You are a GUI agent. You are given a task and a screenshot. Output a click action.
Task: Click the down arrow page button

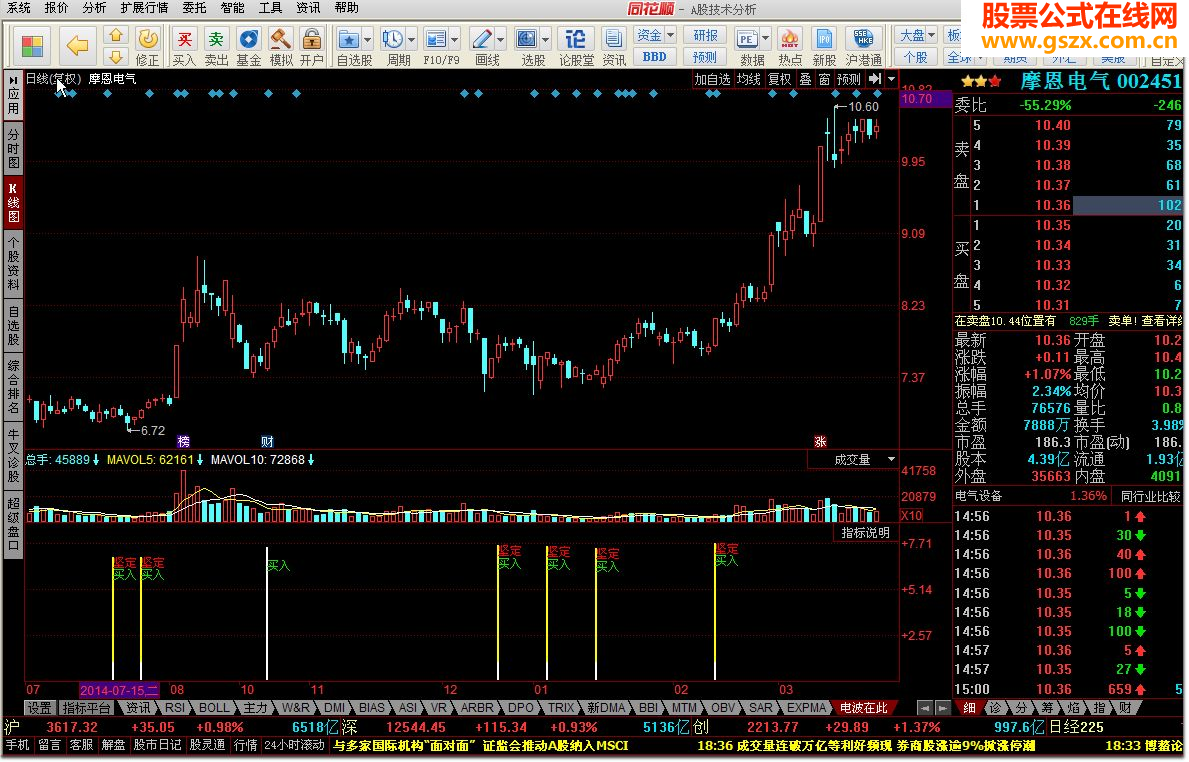click(x=115, y=57)
